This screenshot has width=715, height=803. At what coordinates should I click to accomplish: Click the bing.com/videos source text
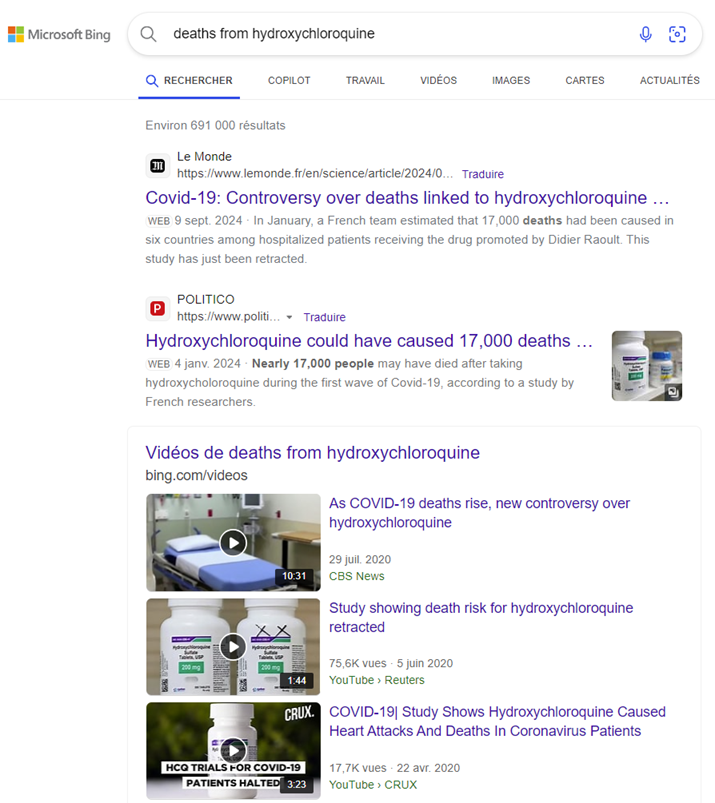196,475
